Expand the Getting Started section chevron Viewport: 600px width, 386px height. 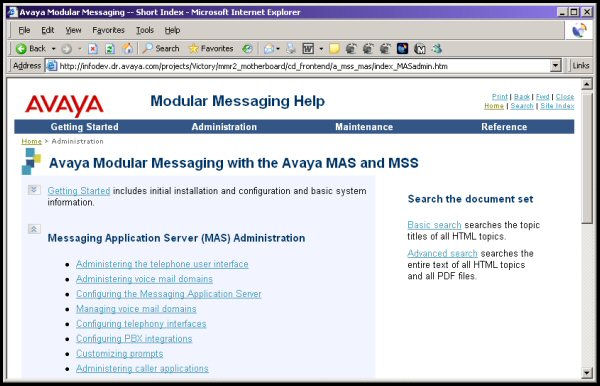coord(34,190)
